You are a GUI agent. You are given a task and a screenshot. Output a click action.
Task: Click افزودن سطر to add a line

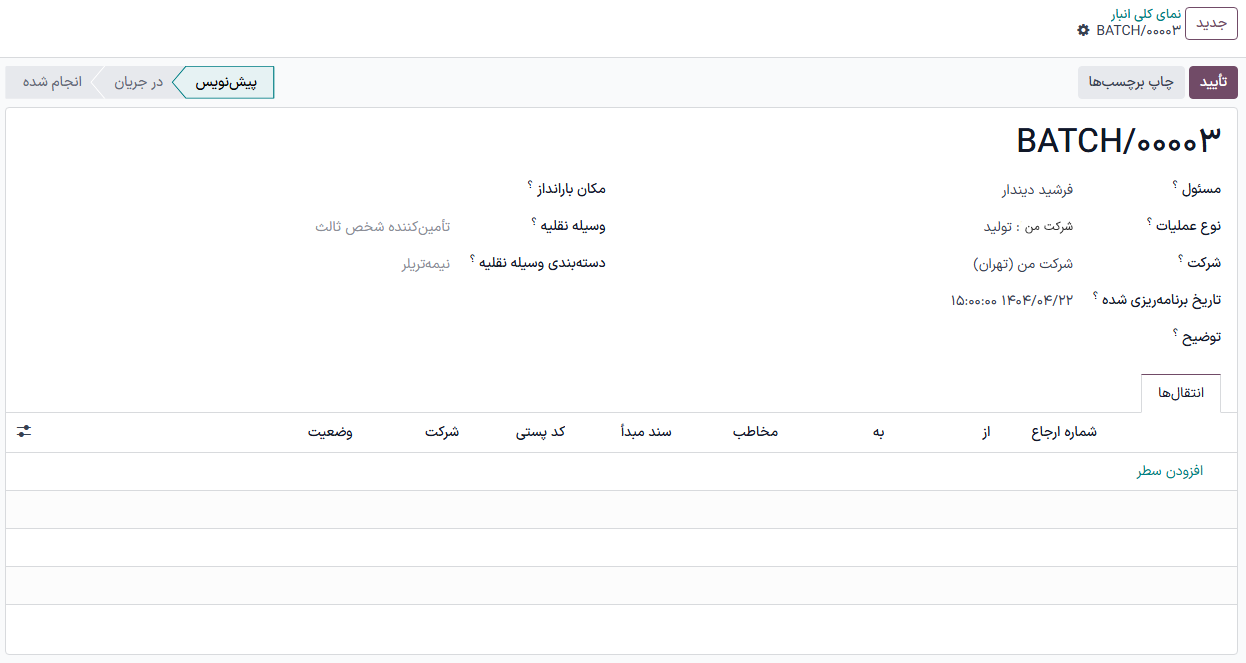pyautogui.click(x=1169, y=471)
